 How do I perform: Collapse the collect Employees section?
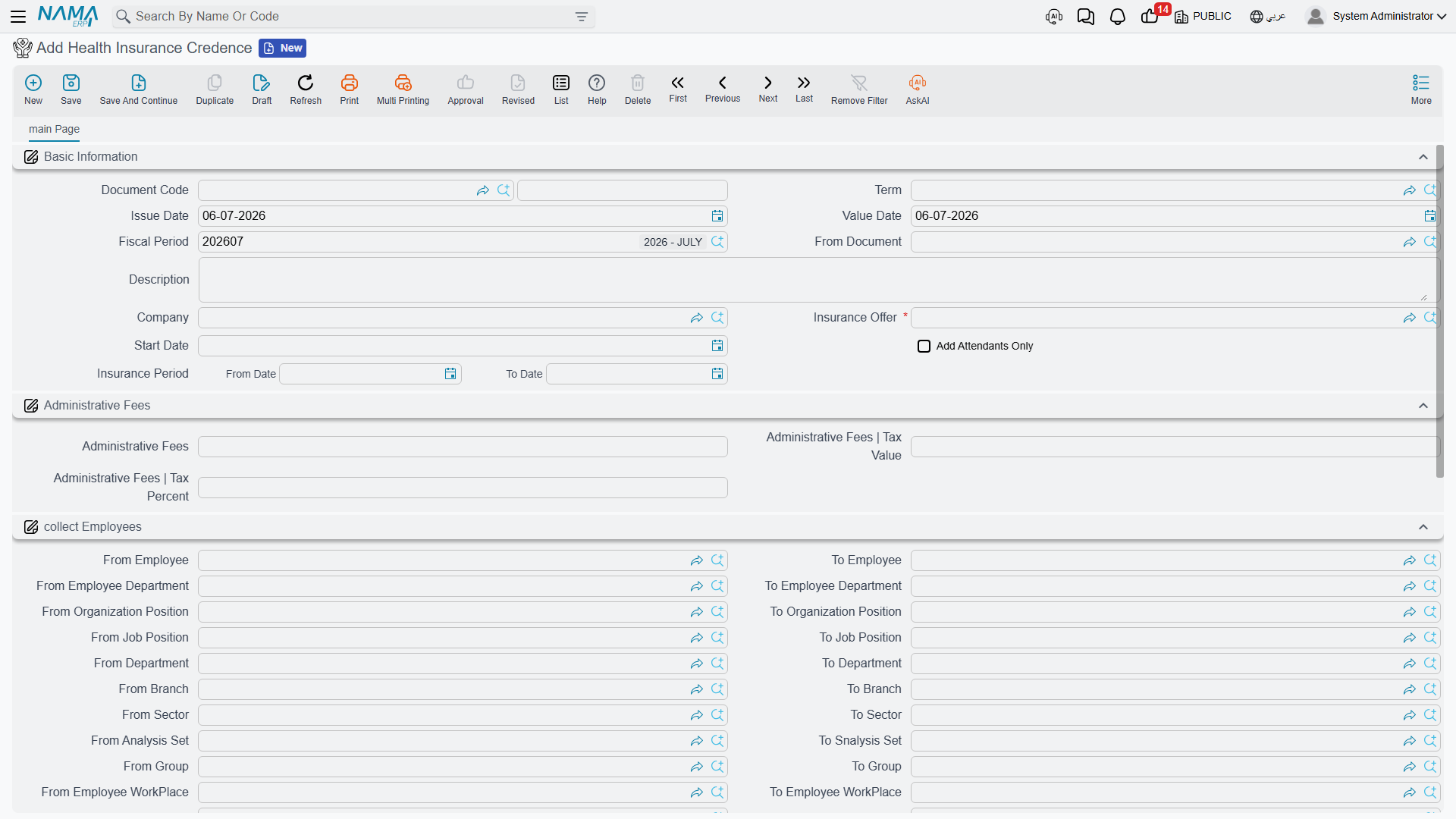[1423, 527]
